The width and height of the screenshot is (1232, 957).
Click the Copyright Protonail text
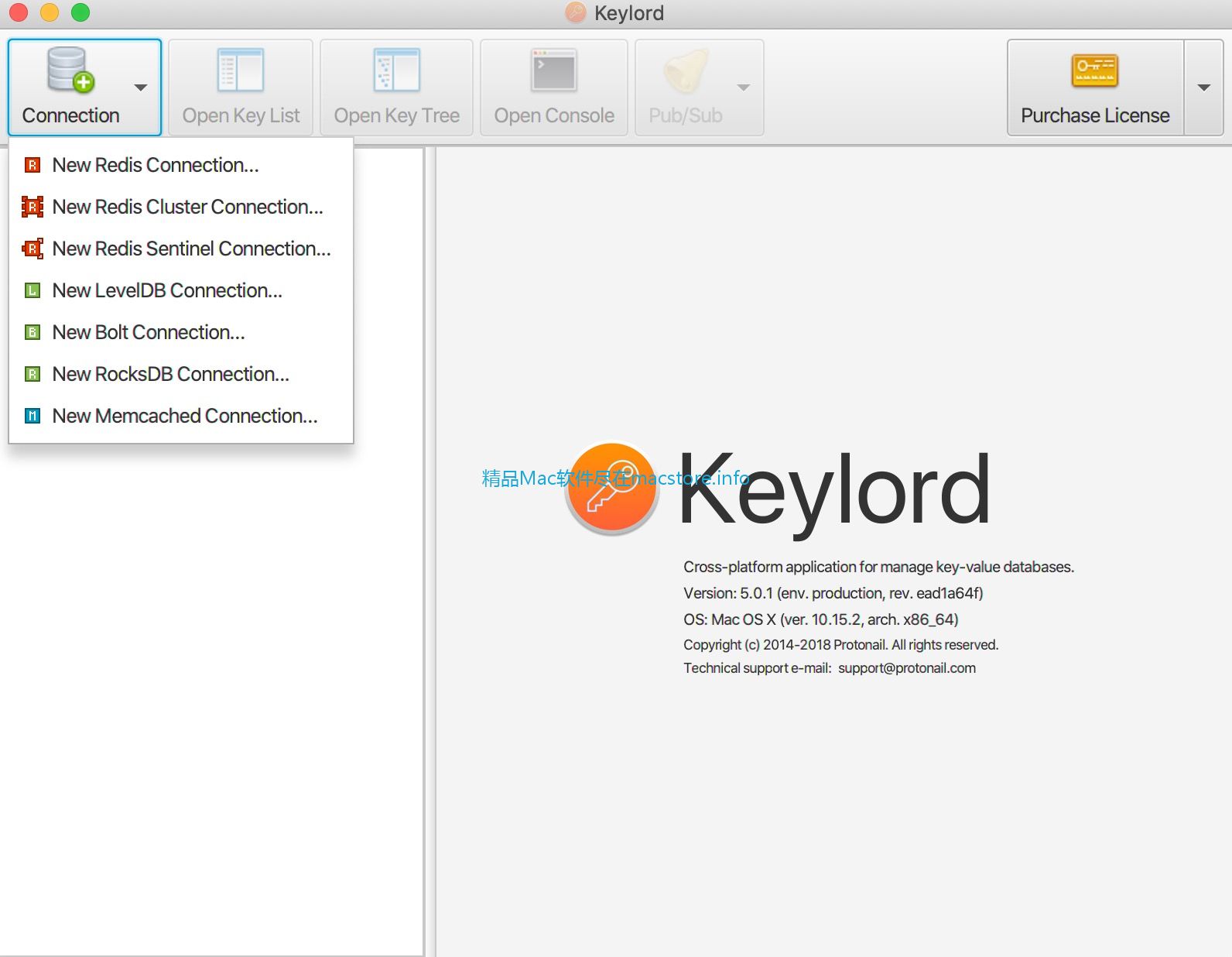pyautogui.click(x=841, y=645)
